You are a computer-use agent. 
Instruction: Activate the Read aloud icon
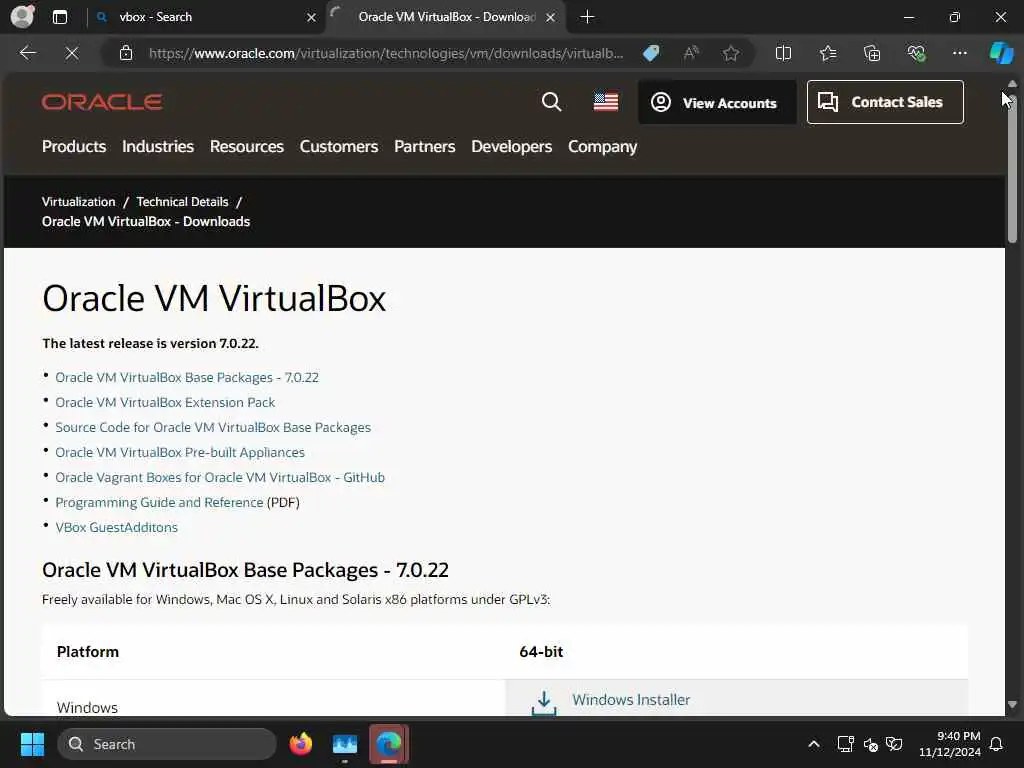(691, 53)
